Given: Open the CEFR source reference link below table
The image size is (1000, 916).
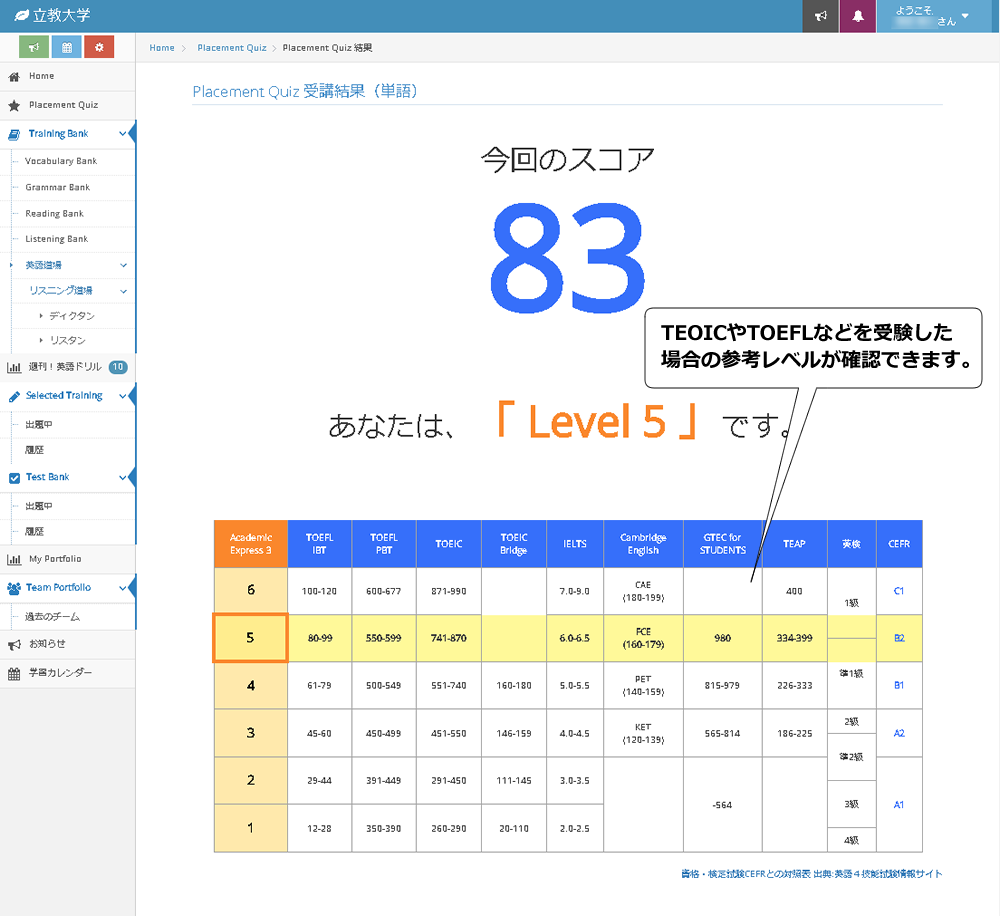Looking at the screenshot, I should point(811,874).
